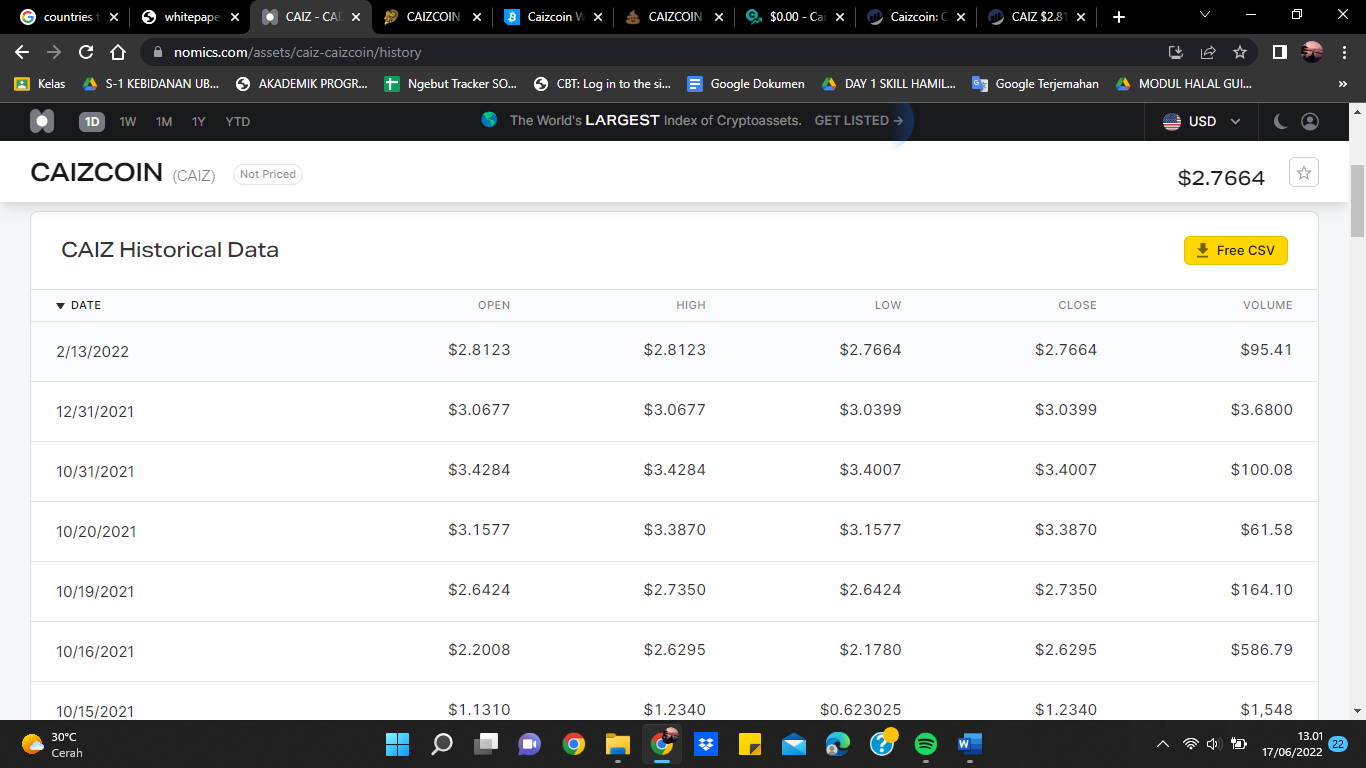Open a new browser tab
Screen dimensions: 1366x768
coord(1118,17)
